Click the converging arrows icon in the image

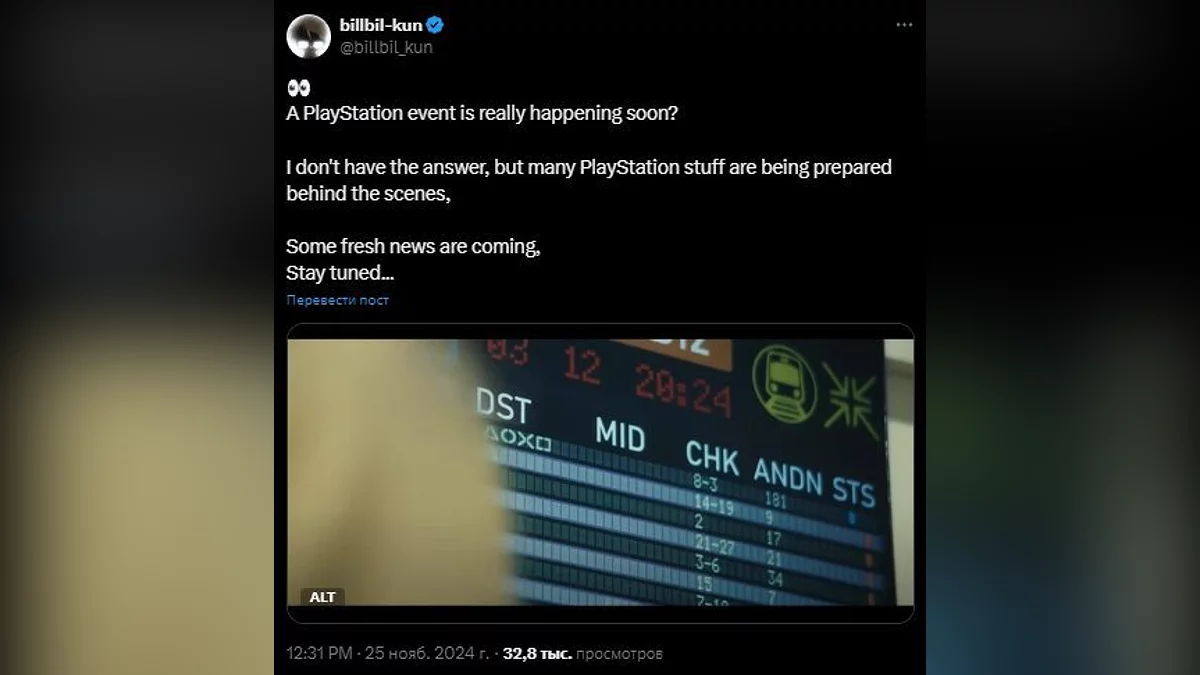click(x=850, y=399)
